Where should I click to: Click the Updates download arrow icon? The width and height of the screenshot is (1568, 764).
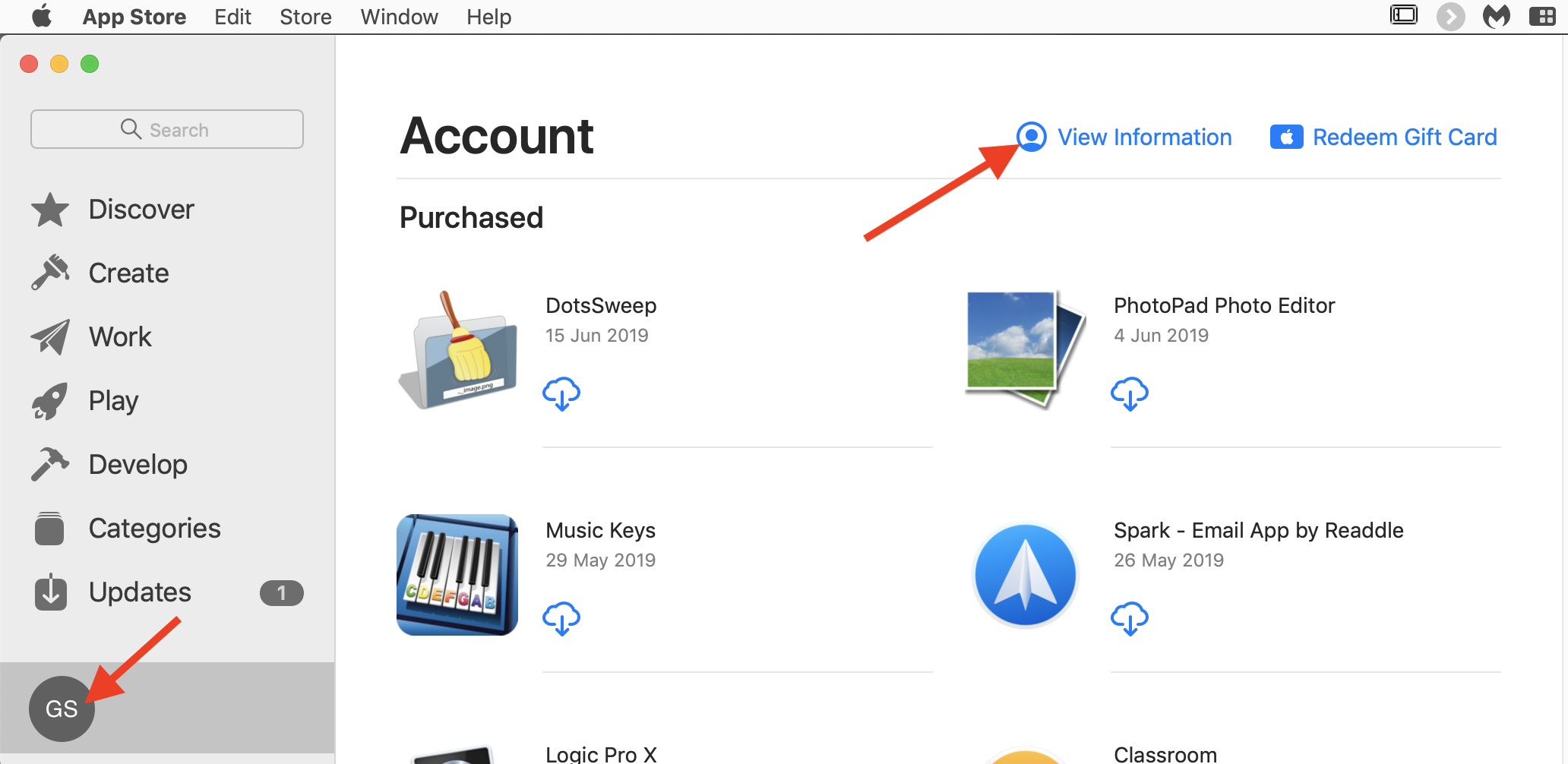click(x=50, y=592)
